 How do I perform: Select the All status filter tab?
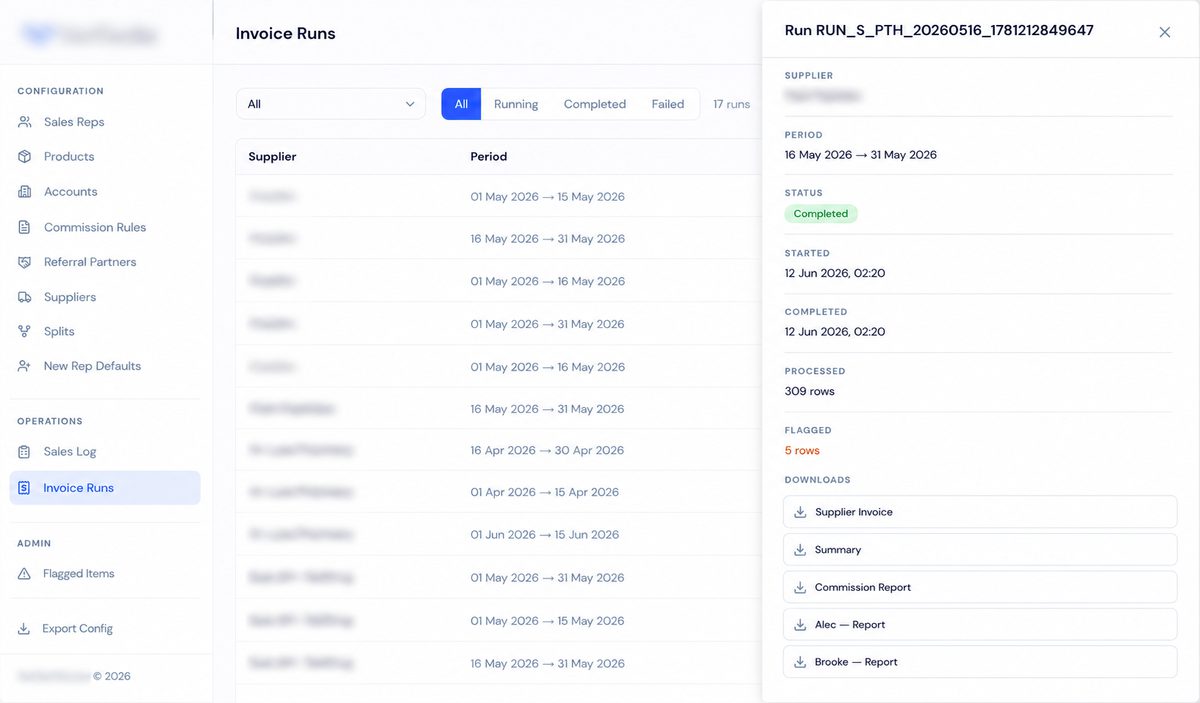[461, 104]
